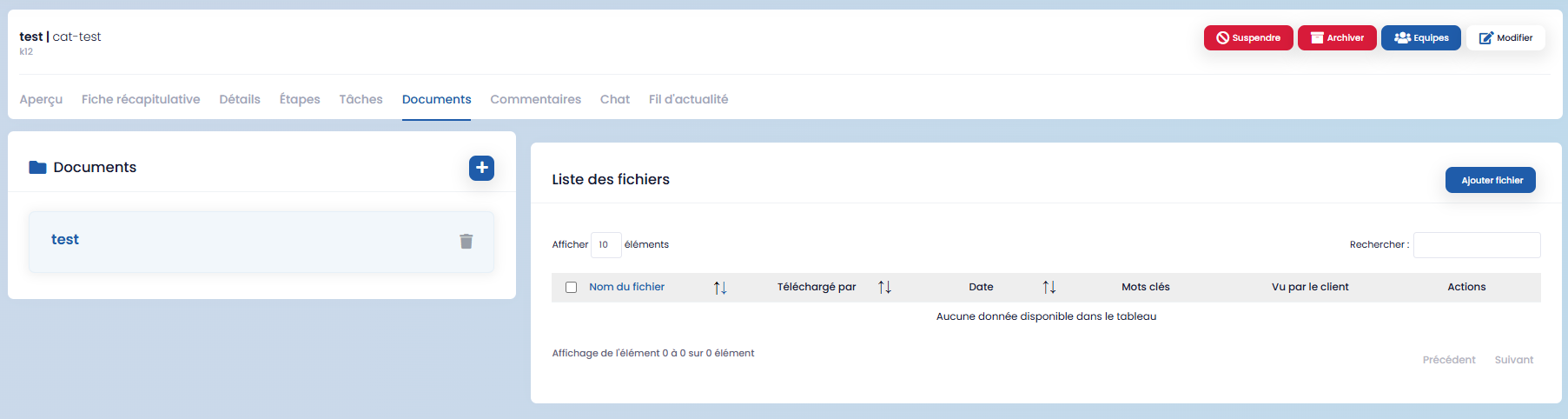The width and height of the screenshot is (1568, 419).
Task: Click the Suivant pagination link
Action: pyautogui.click(x=1513, y=360)
